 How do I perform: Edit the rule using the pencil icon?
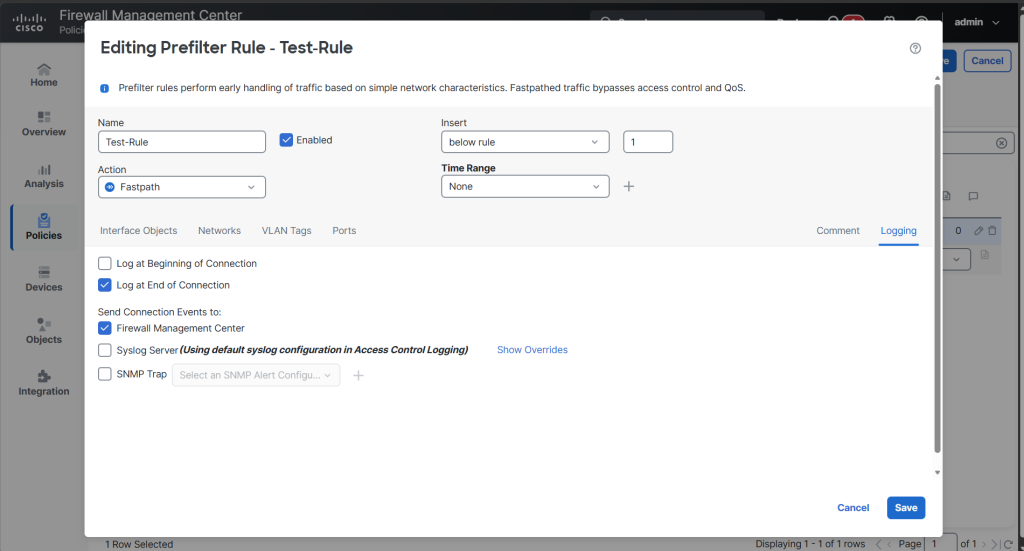[978, 230]
